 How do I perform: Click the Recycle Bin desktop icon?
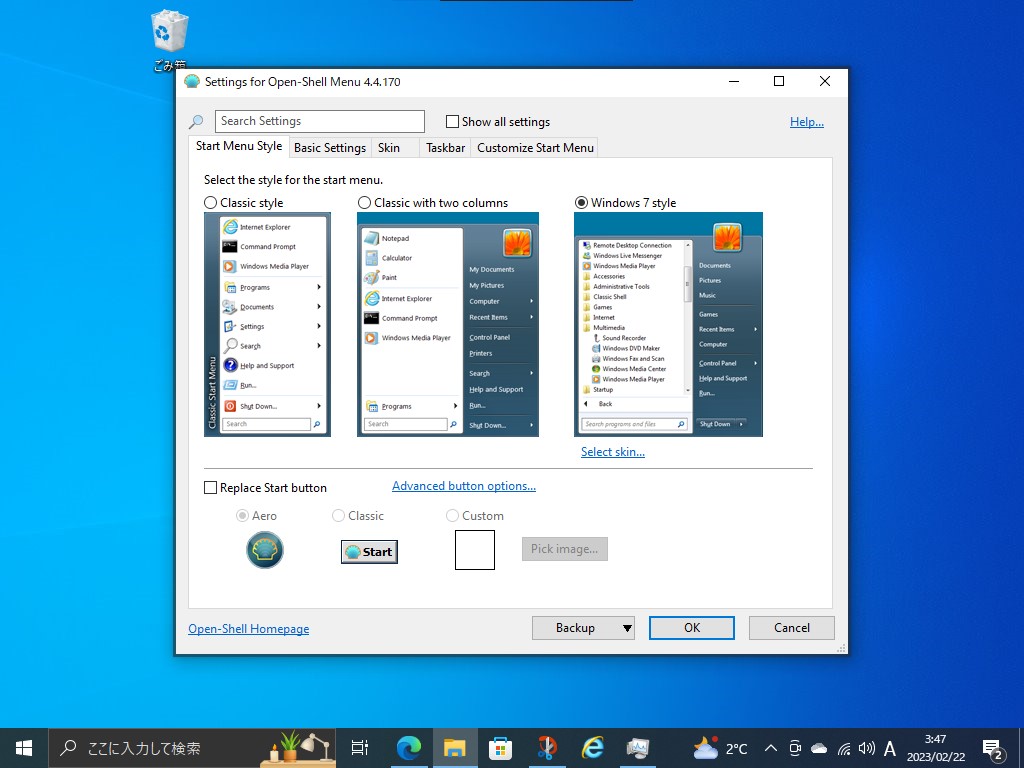[x=170, y=39]
